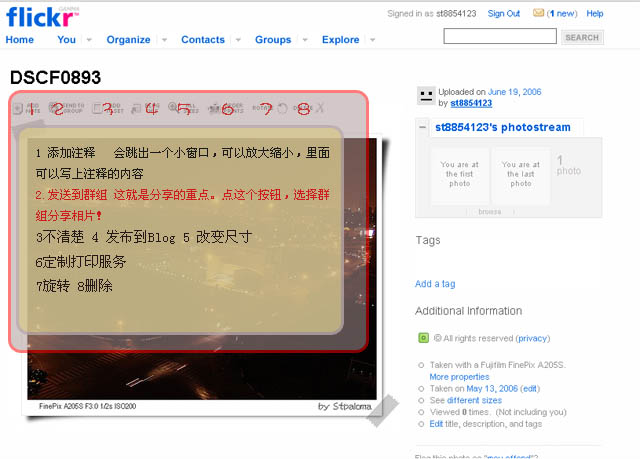
Task: Click the Help link
Action: click(595, 13)
